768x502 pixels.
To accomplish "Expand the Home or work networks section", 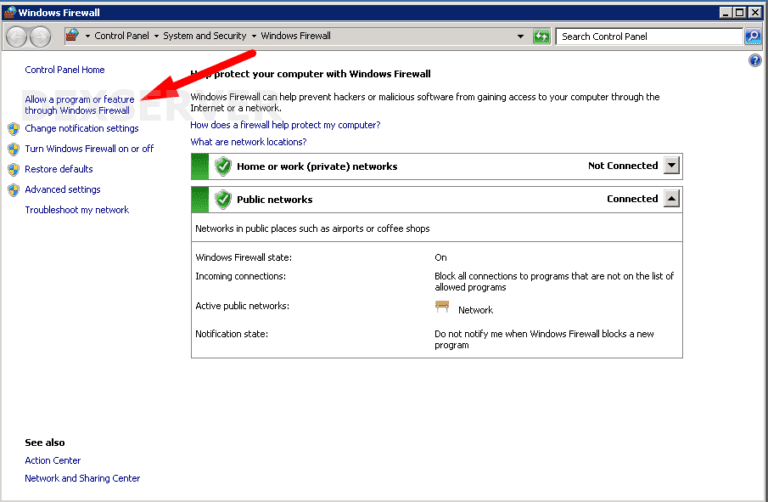I will click(x=671, y=166).
